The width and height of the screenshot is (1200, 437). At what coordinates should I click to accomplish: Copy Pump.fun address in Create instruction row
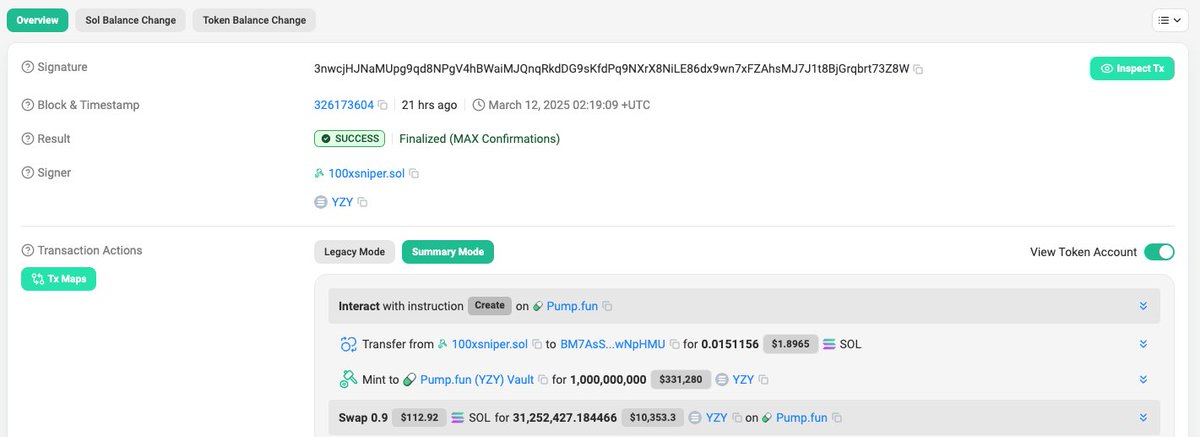[607, 306]
